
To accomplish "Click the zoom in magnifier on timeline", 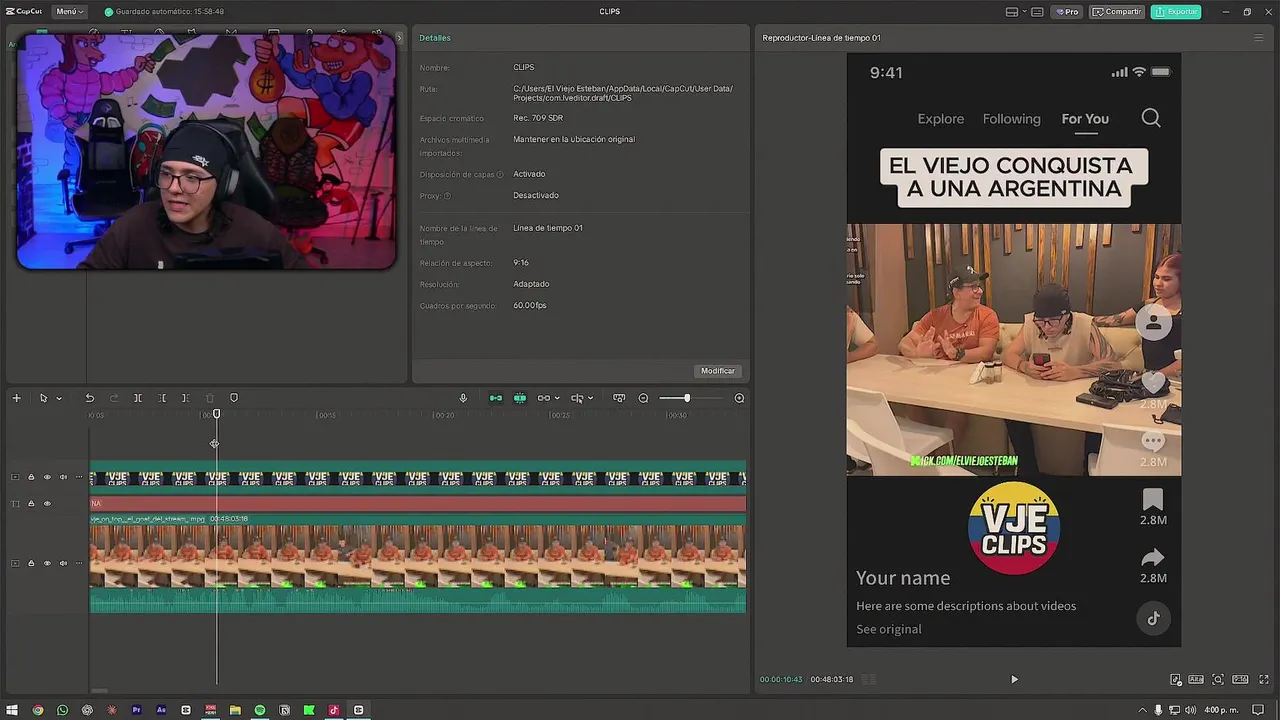I will click(739, 398).
